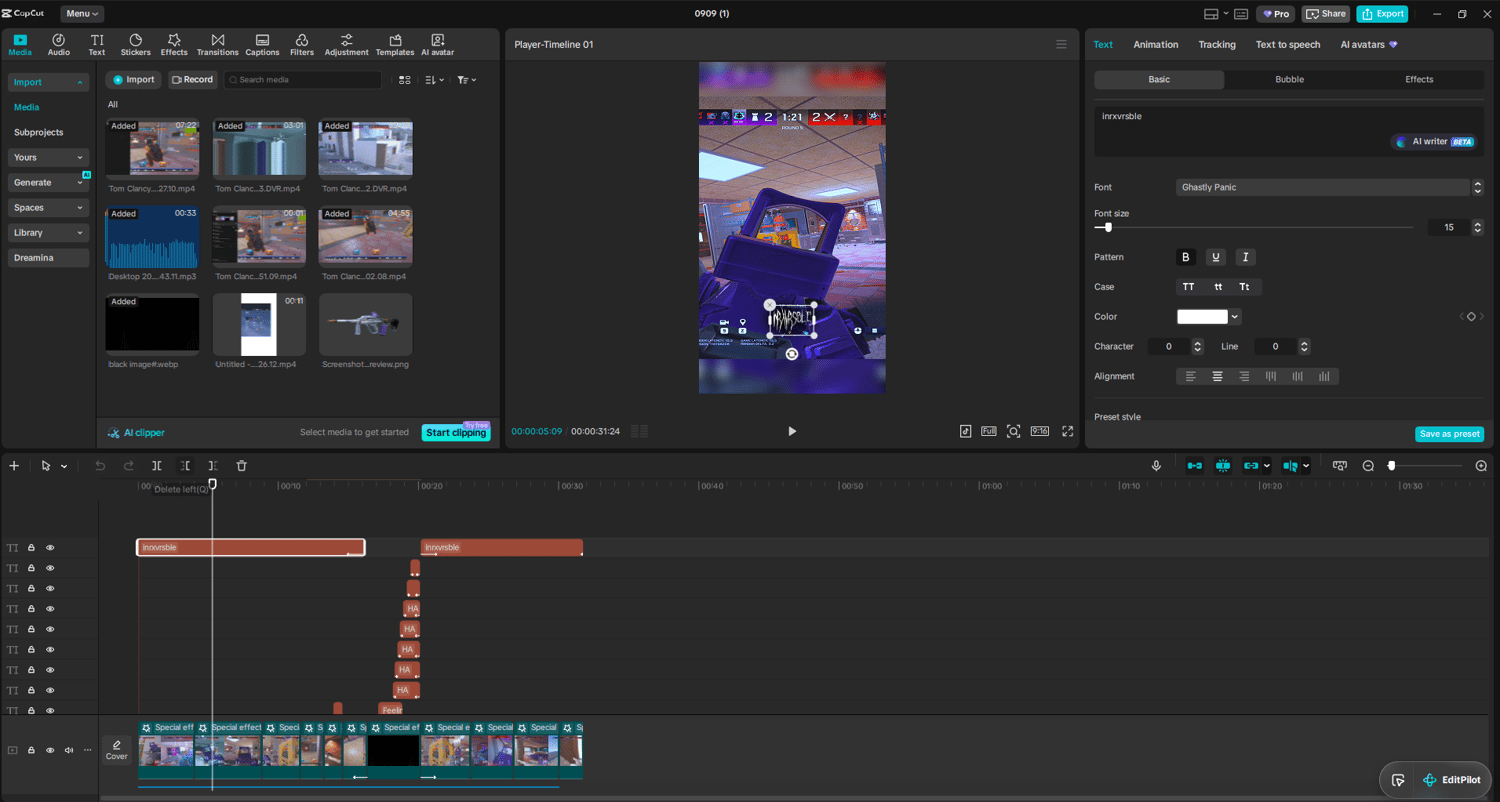
Task: Switch to the Animation tab
Action: tap(1155, 44)
